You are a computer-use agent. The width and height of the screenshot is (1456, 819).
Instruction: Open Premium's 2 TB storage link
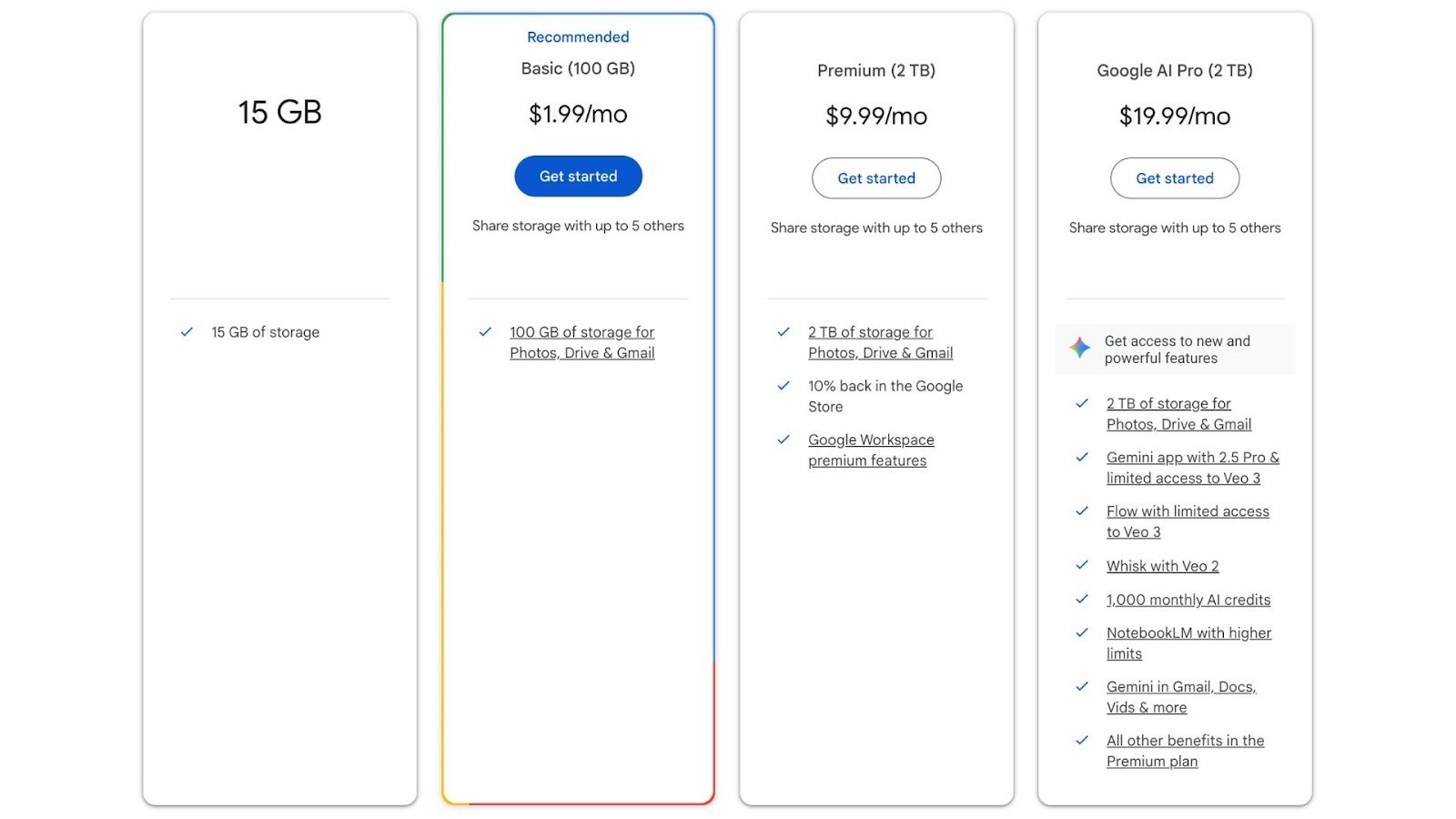(x=880, y=342)
